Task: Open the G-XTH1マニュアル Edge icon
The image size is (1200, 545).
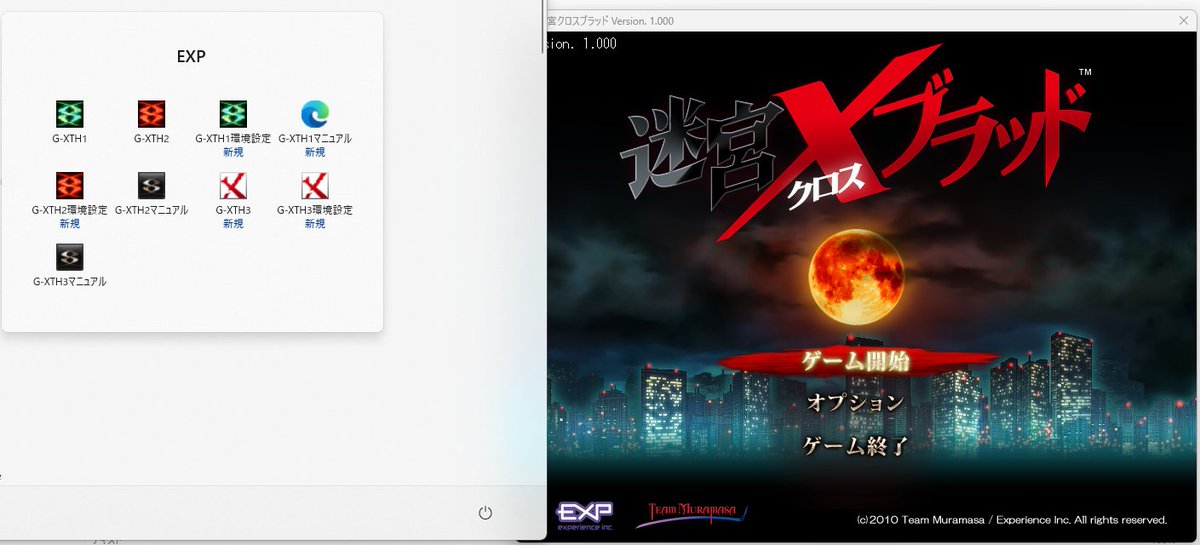Action: [315, 114]
